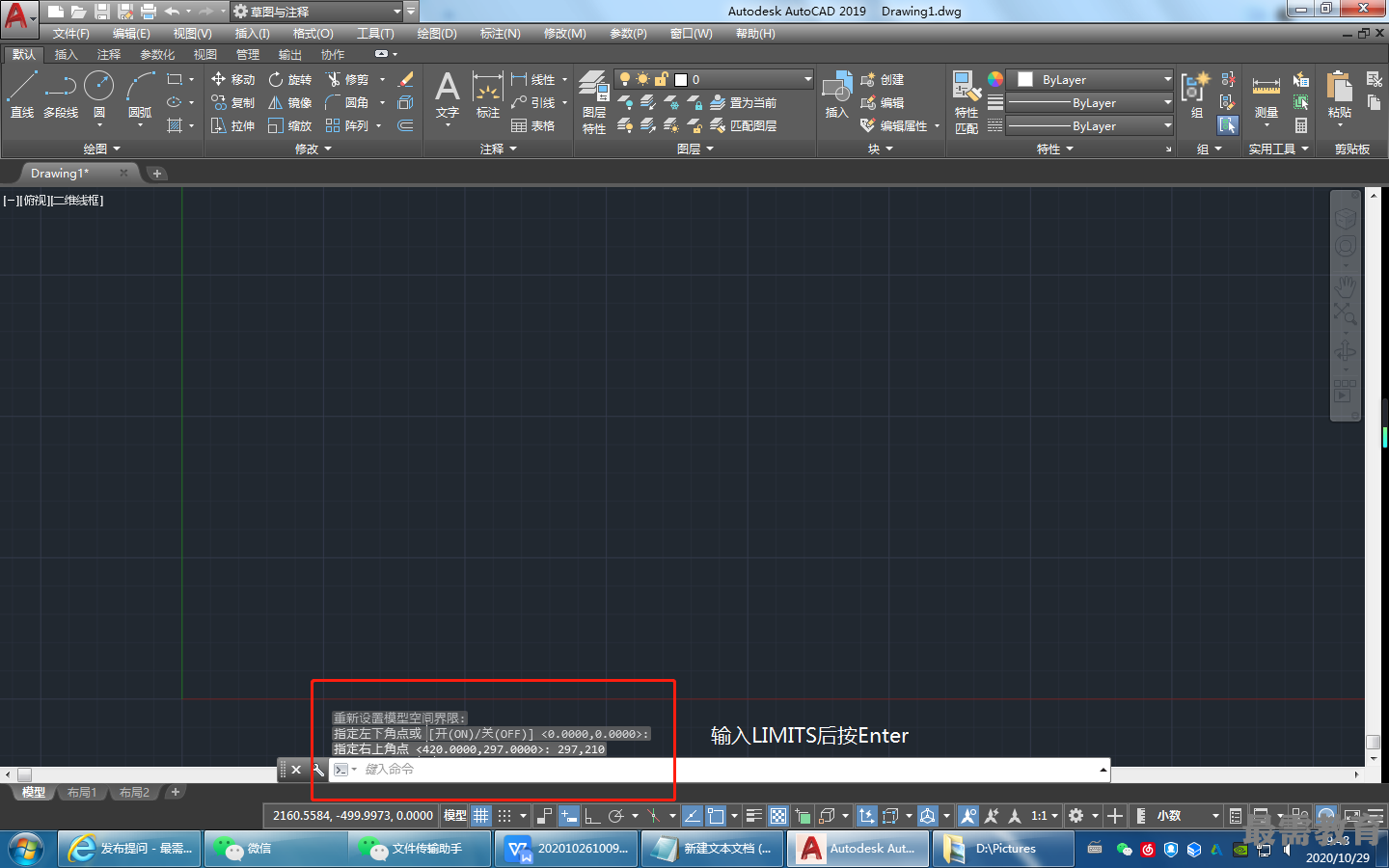Select the Circle (圆) tool
This screenshot has height=868, width=1389.
(x=98, y=95)
